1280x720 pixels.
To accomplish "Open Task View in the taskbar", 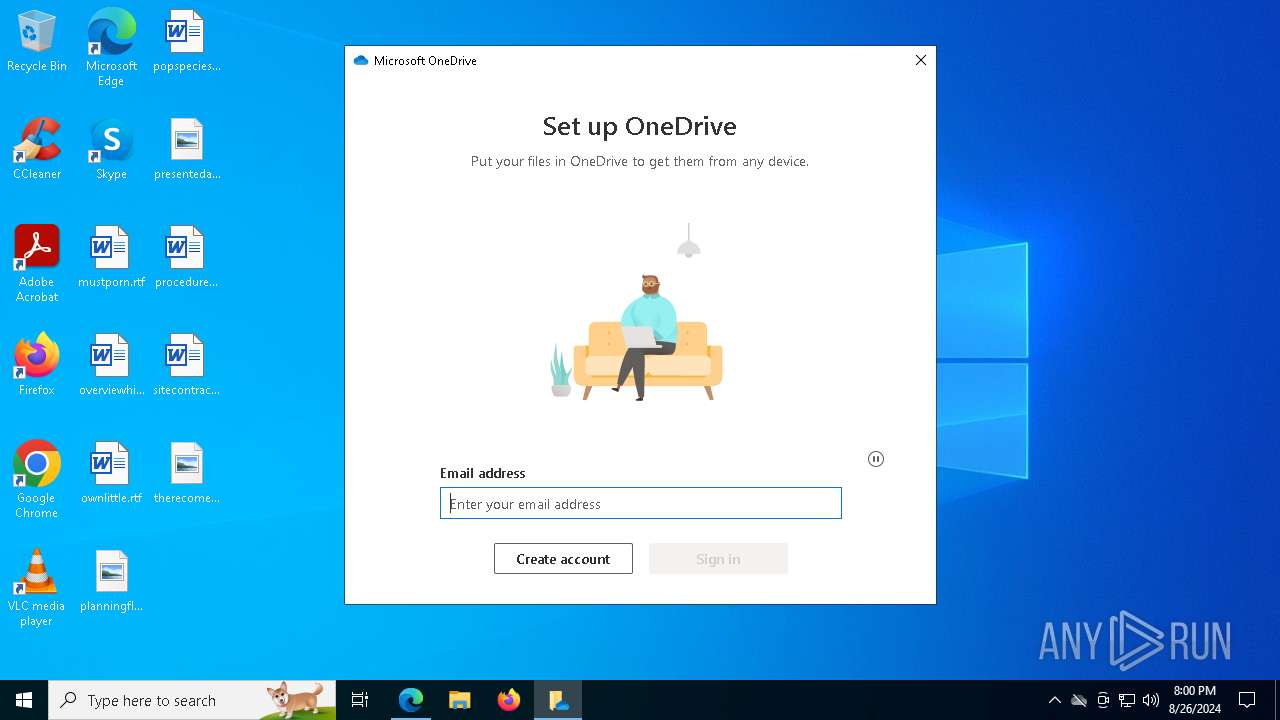I will tap(360, 700).
